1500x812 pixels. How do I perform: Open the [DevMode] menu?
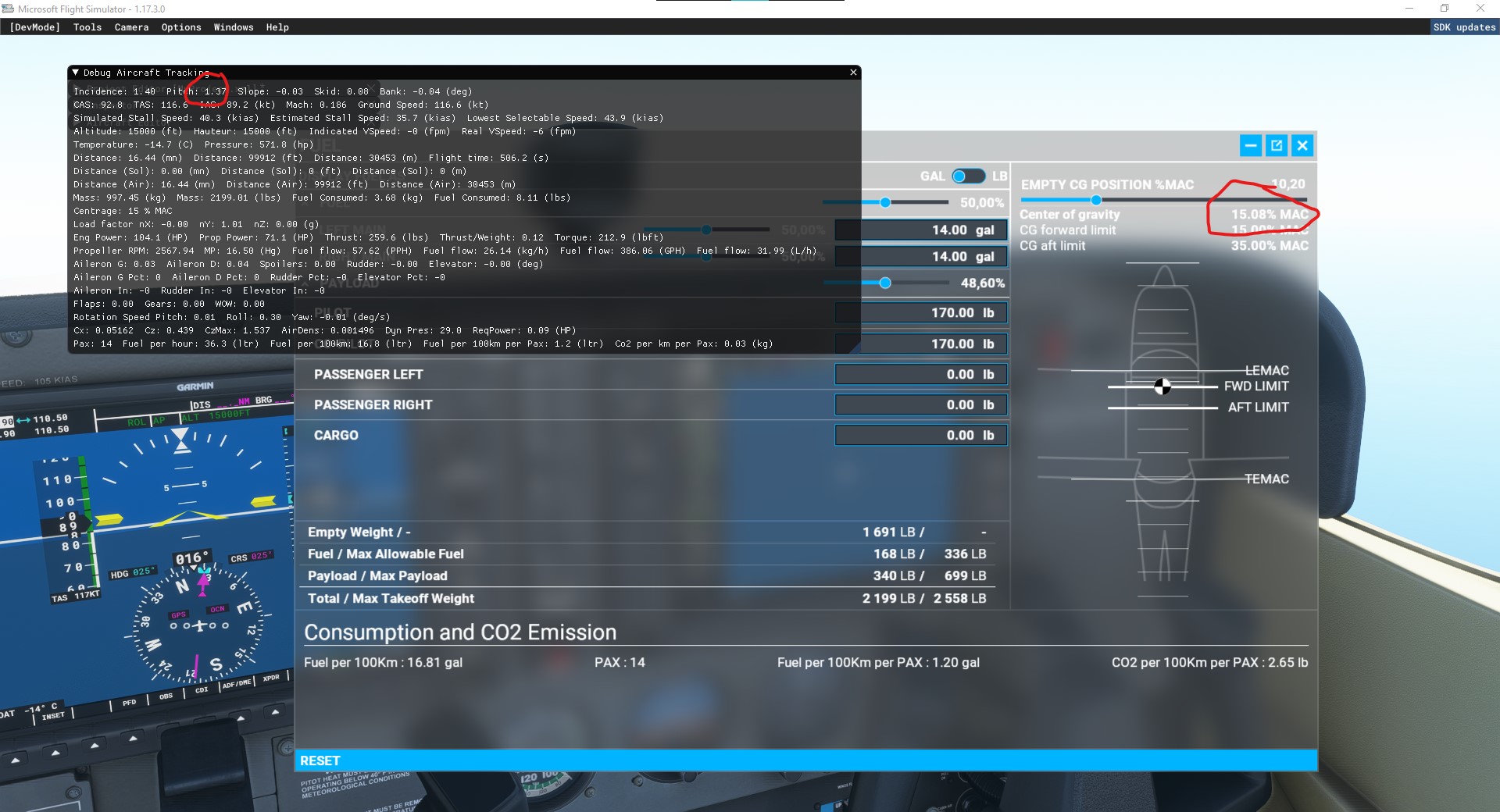pos(34,27)
